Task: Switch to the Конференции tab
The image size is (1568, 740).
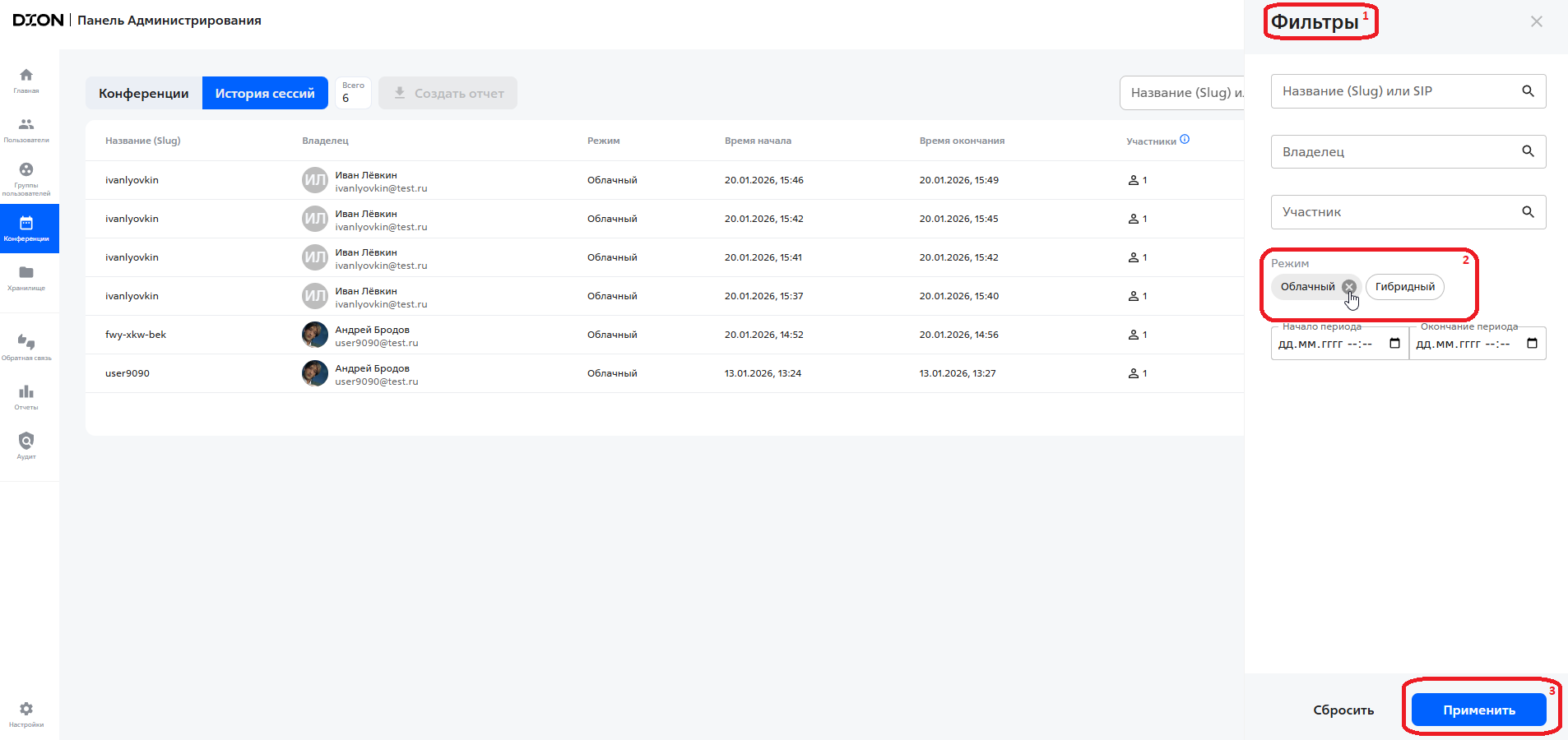Action: pyautogui.click(x=144, y=94)
